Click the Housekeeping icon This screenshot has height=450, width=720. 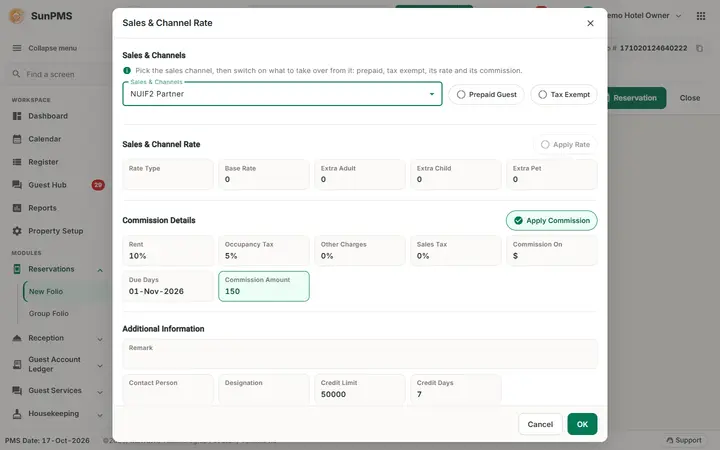click(x=17, y=414)
